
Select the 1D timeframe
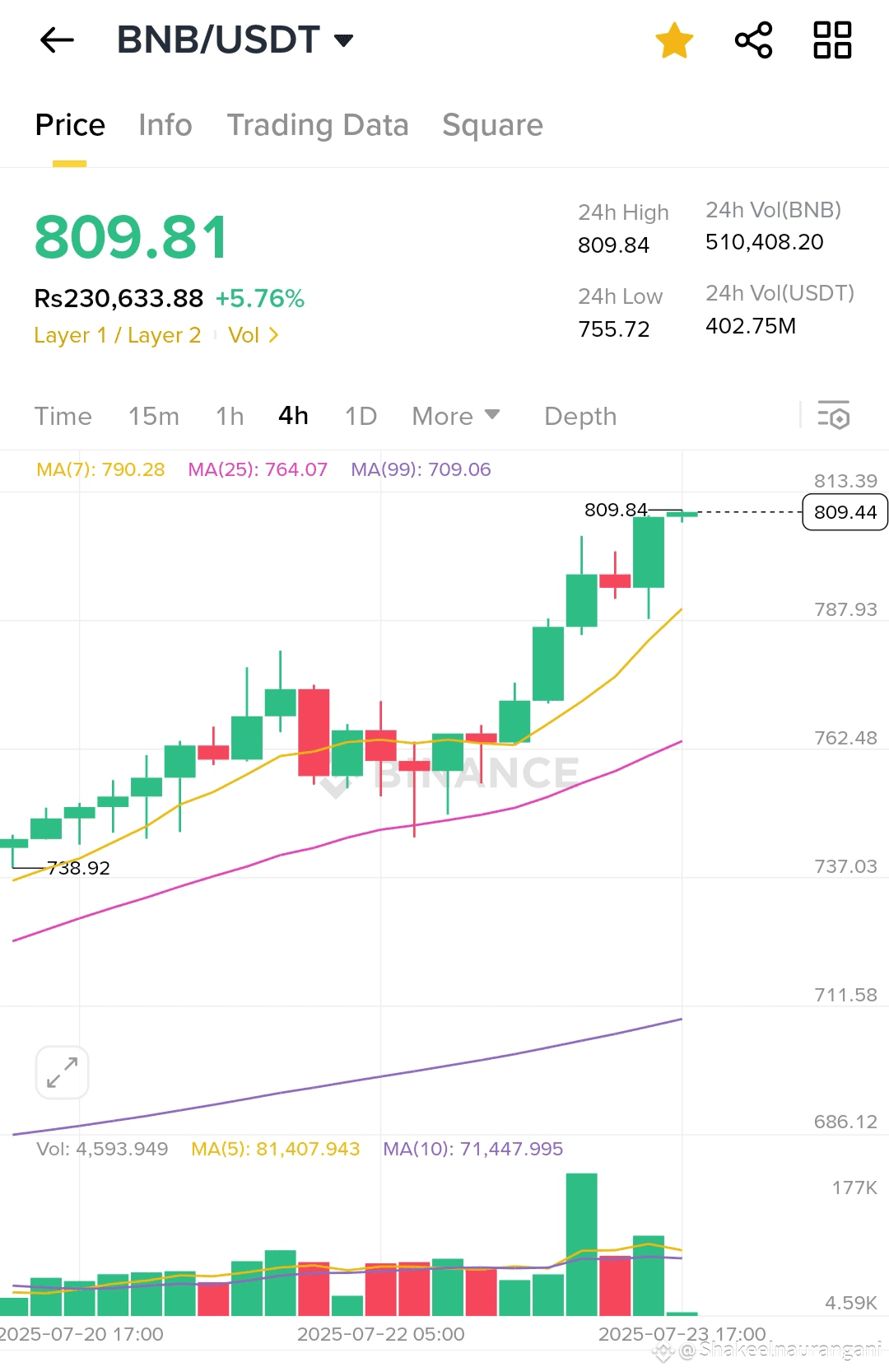pyautogui.click(x=361, y=416)
